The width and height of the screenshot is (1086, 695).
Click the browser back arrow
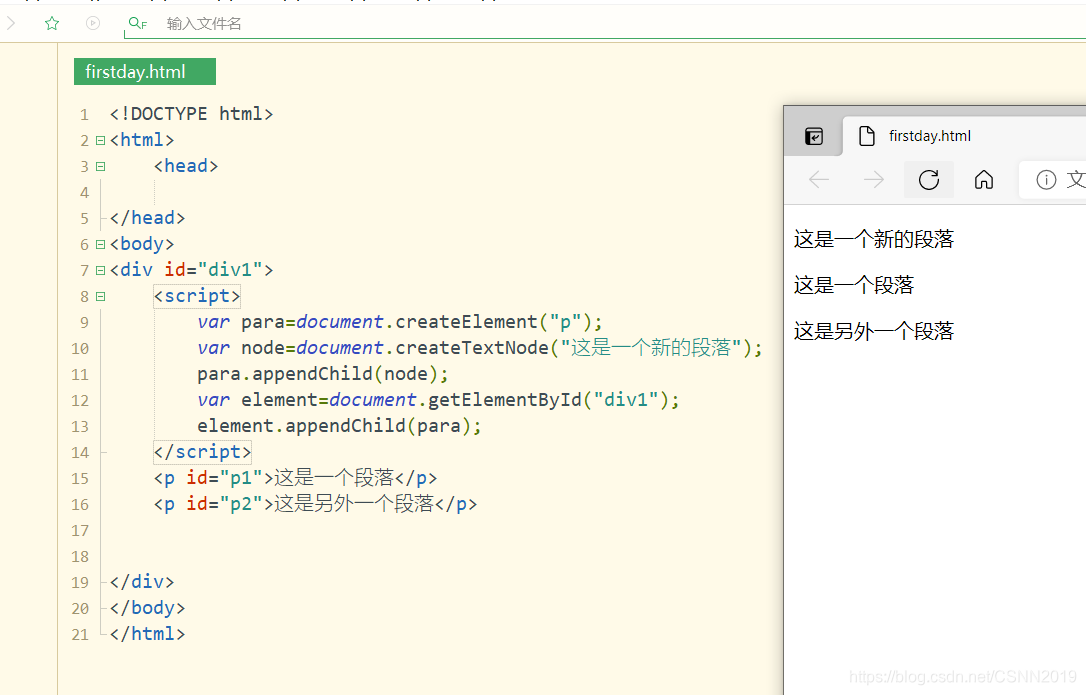[x=819, y=180]
